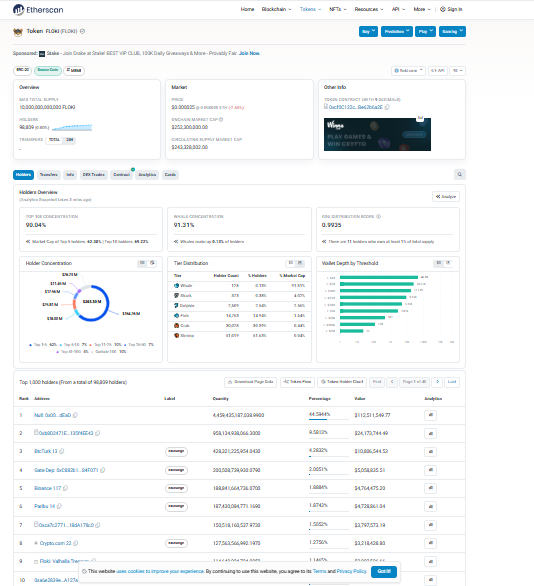Switch to the Transfers tab
The image size is (534, 586).
click(49, 175)
